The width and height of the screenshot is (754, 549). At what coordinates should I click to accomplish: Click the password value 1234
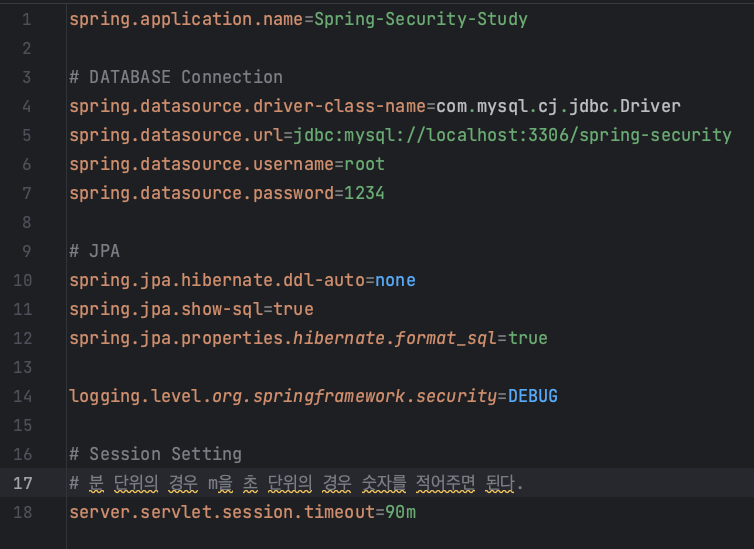364,193
